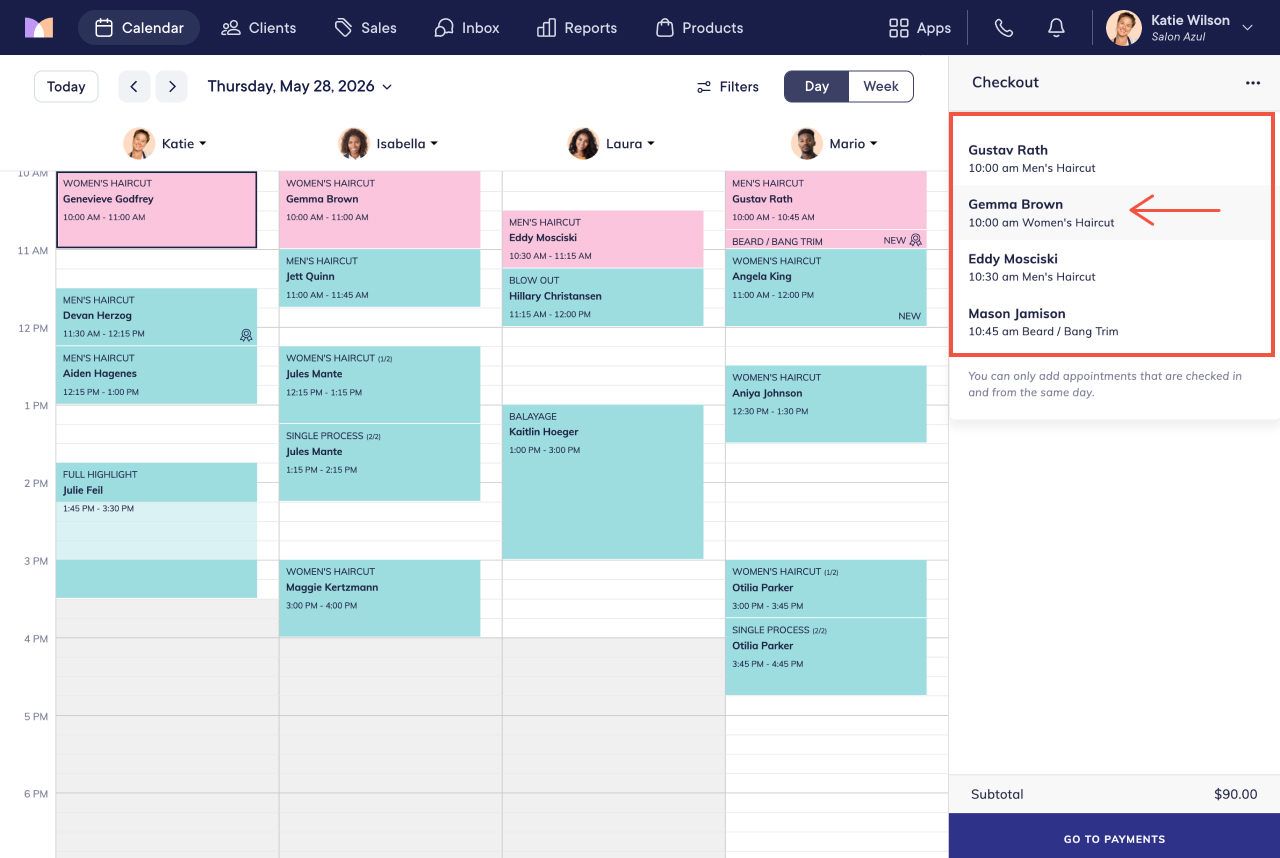This screenshot has width=1280, height=858.
Task: Click the phone call icon
Action: tap(1004, 28)
